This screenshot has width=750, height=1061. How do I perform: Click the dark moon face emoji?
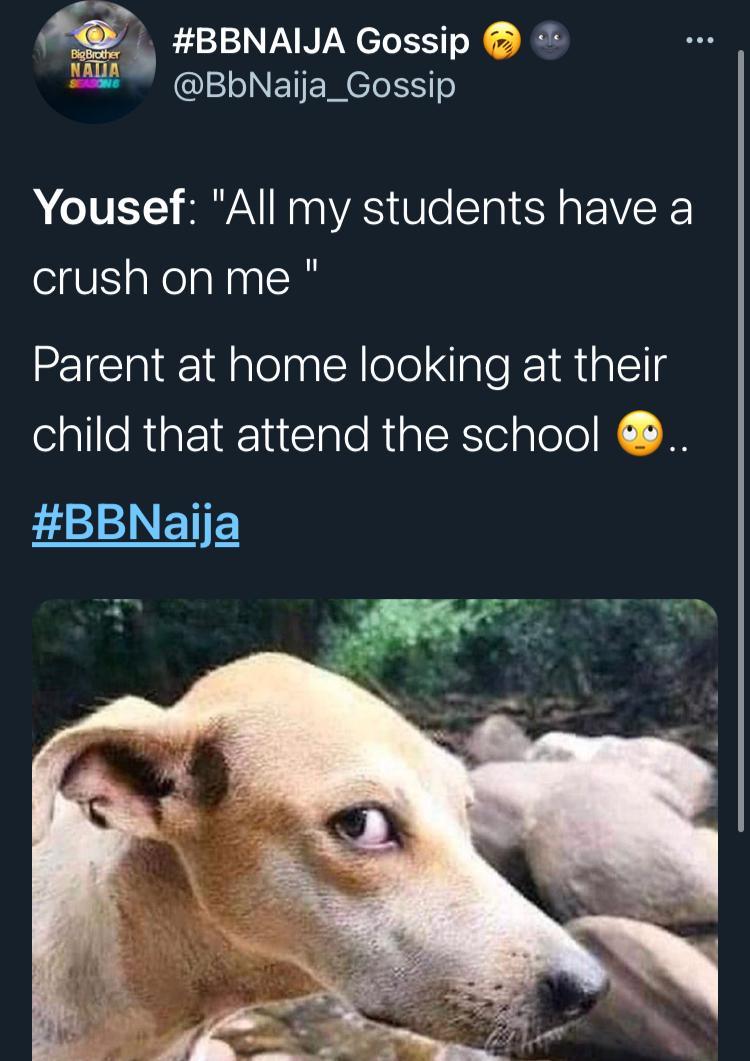pyautogui.click(x=550, y=41)
